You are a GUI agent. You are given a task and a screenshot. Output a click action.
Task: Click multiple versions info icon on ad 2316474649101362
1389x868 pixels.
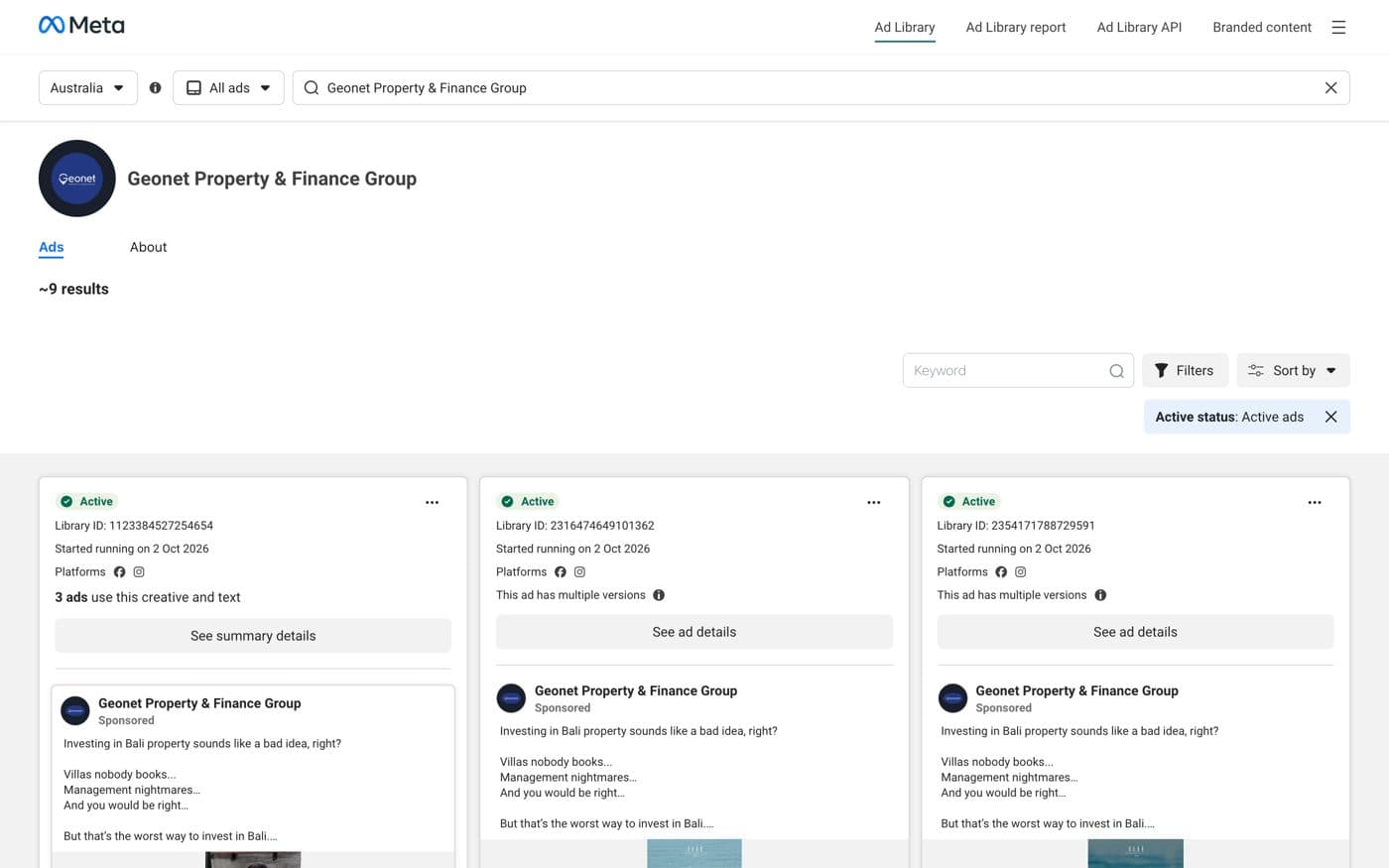click(x=659, y=595)
